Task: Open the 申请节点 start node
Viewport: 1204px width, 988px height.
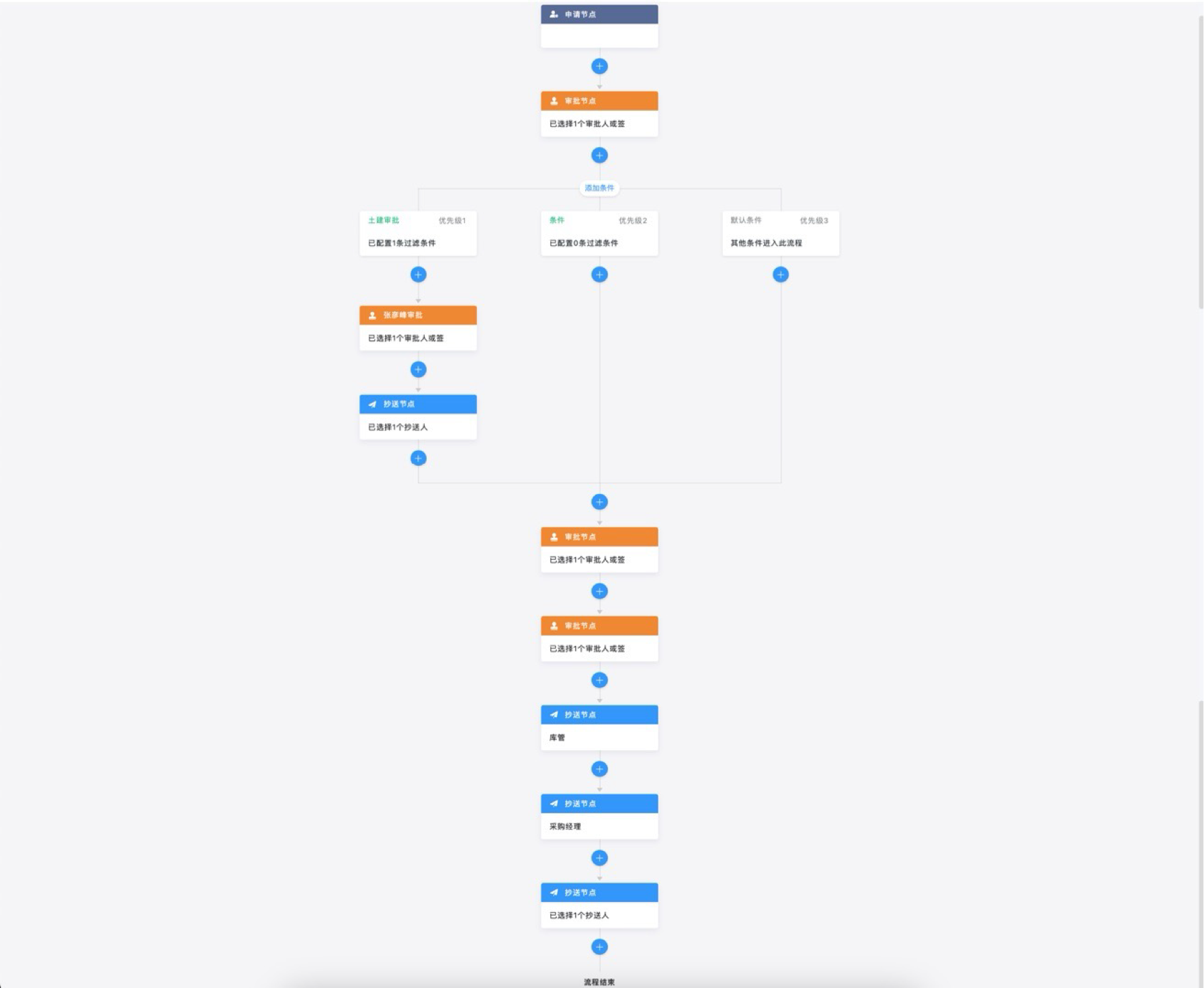Action: (599, 26)
